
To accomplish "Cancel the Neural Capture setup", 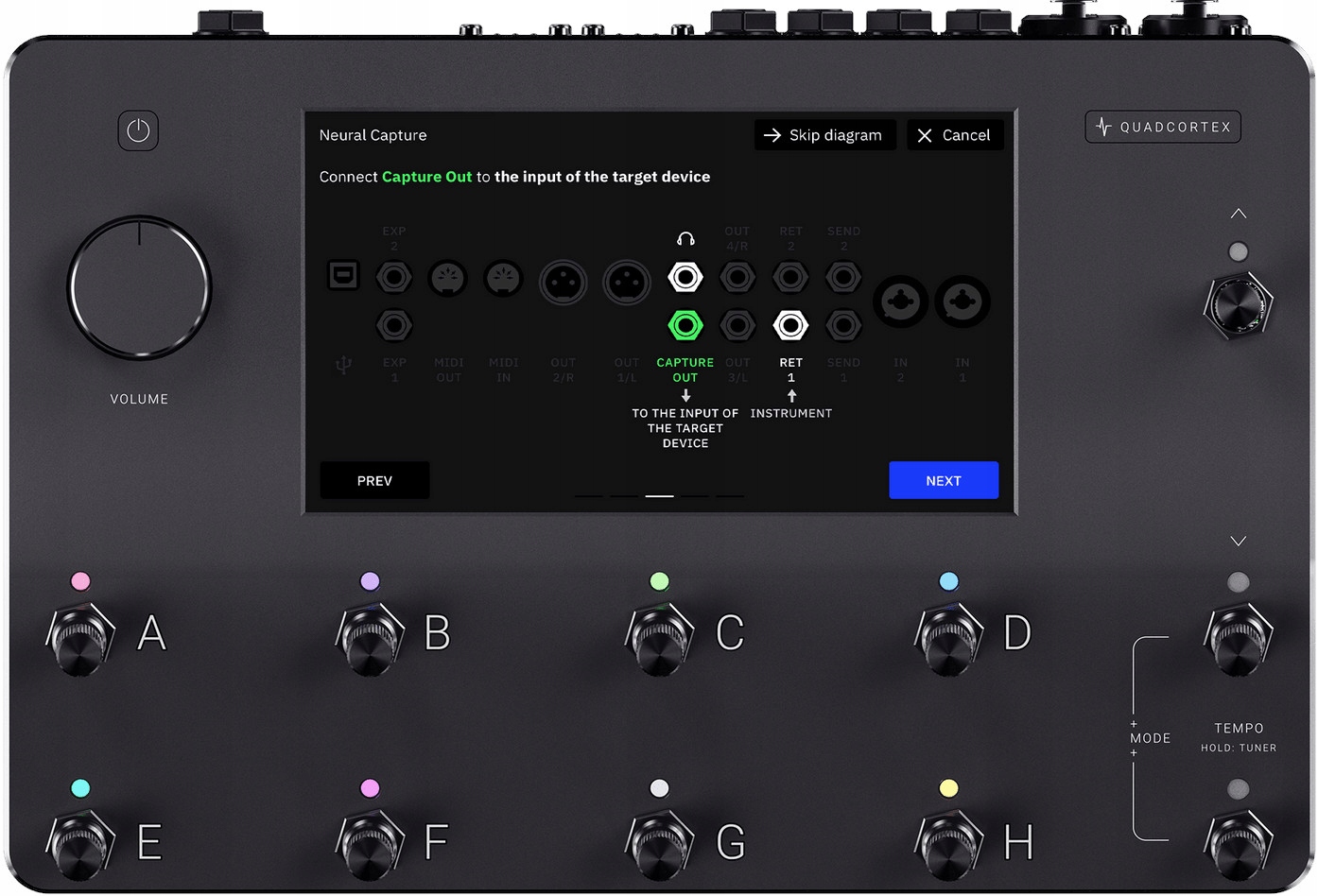I will click(955, 135).
